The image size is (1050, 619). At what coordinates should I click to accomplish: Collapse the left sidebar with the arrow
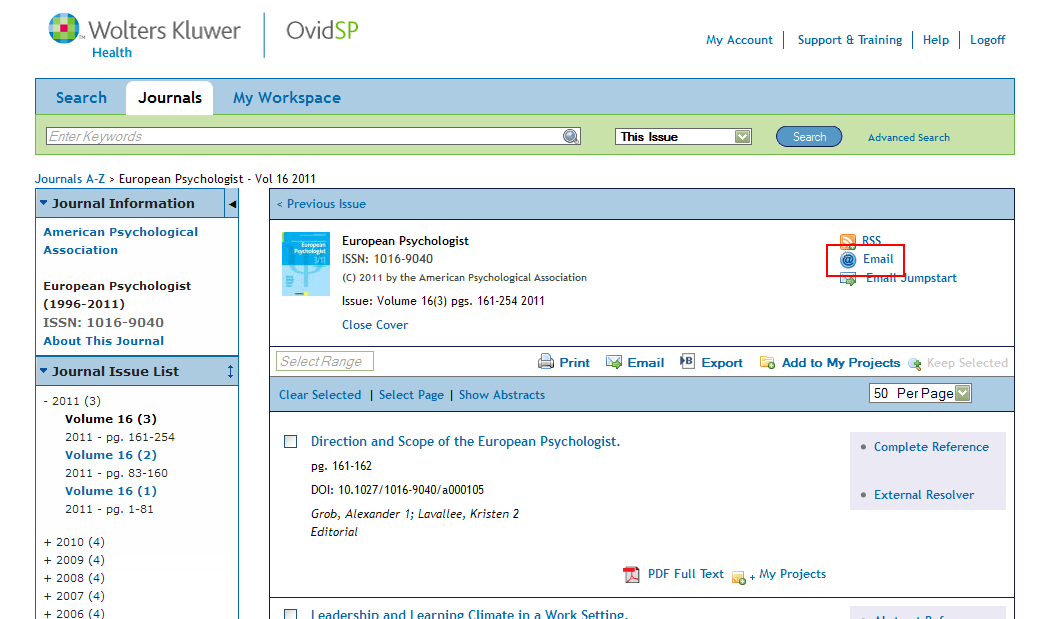pyautogui.click(x=232, y=204)
